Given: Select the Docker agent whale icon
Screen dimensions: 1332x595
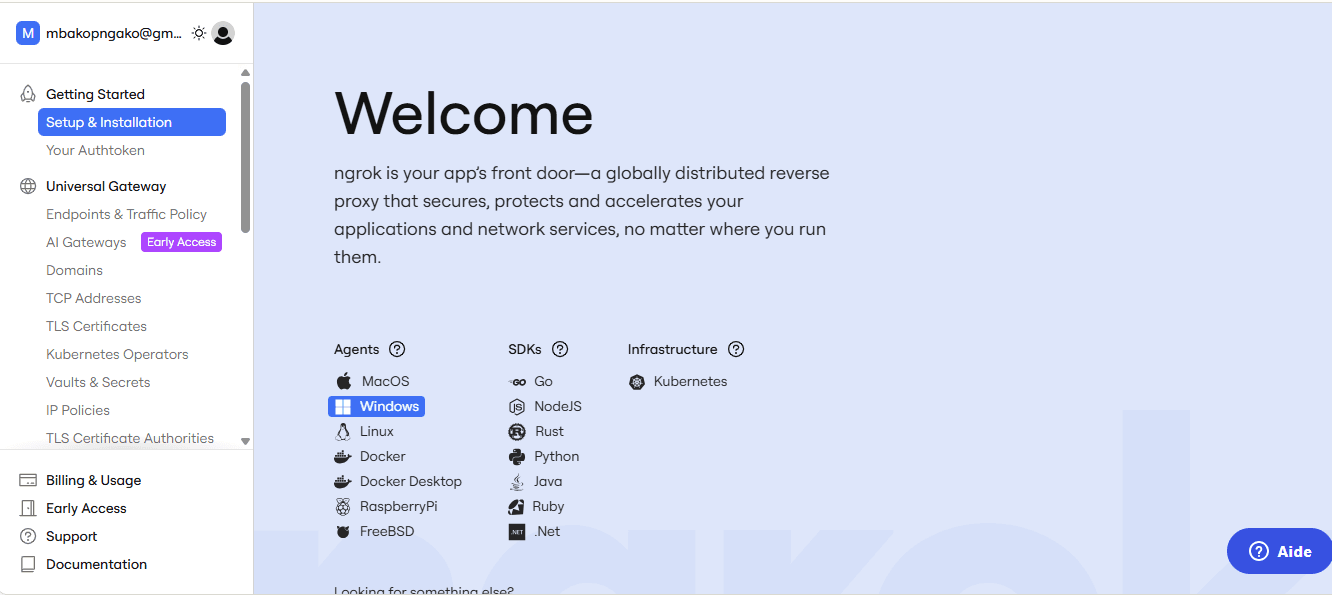Looking at the screenshot, I should tap(344, 456).
